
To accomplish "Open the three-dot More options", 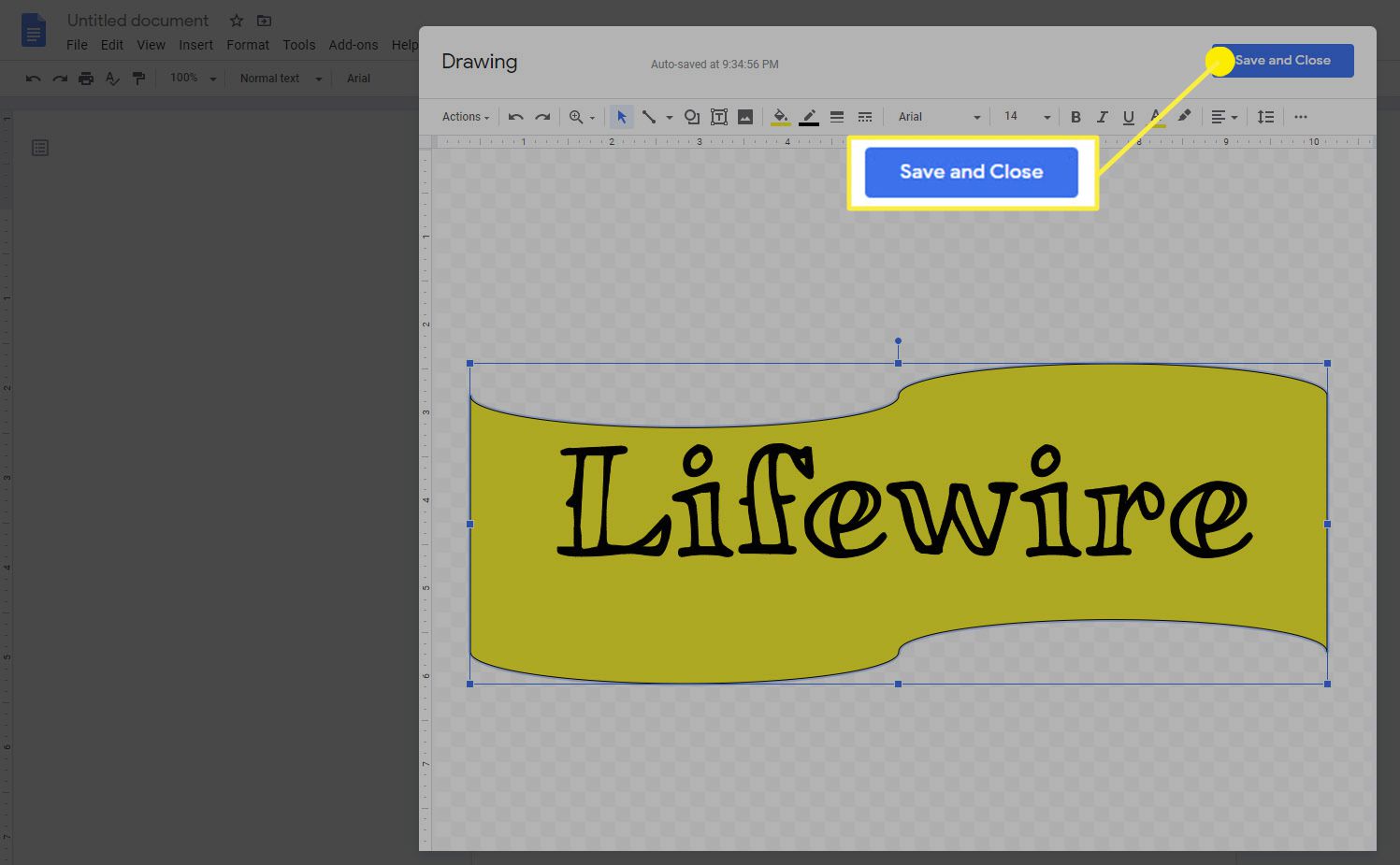I will point(1301,117).
